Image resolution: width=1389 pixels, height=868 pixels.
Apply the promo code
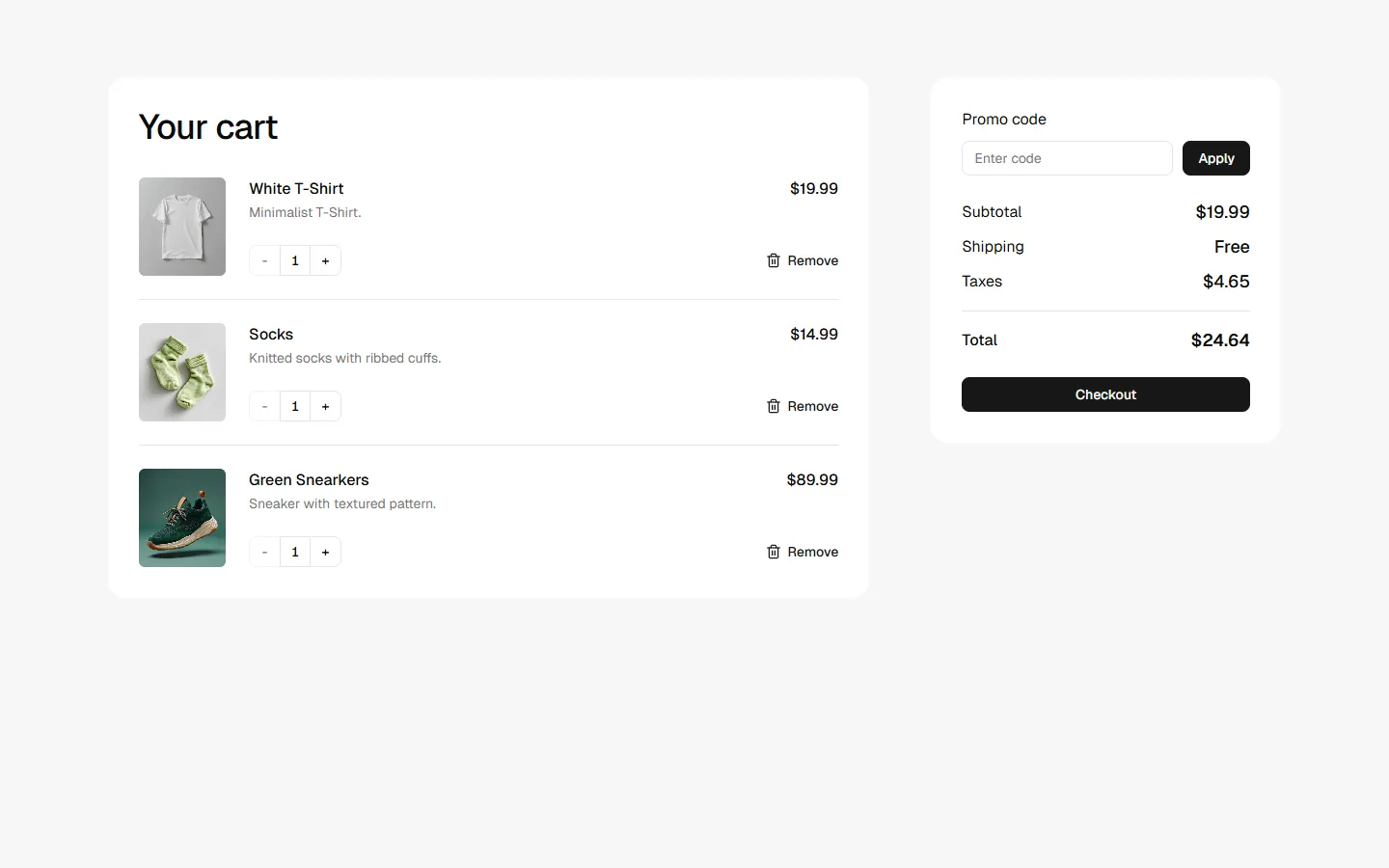pyautogui.click(x=1215, y=158)
